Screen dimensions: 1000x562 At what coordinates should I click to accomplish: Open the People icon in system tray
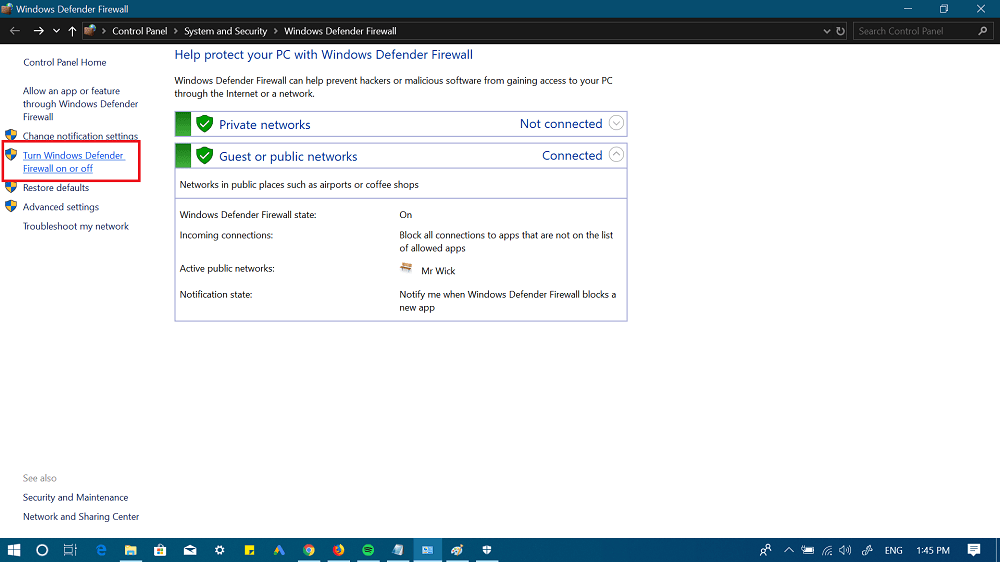765,550
